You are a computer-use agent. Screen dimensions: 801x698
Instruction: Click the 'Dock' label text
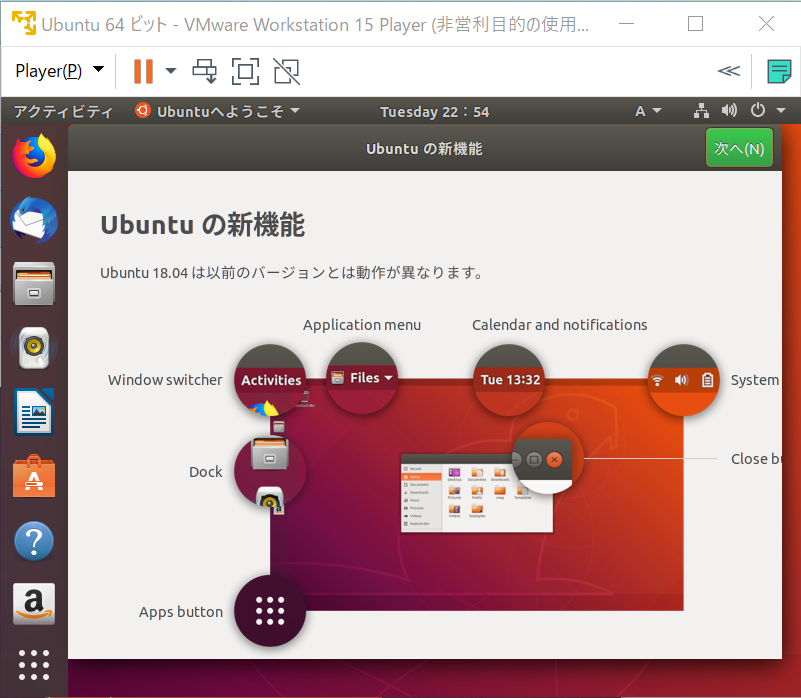pyautogui.click(x=205, y=472)
